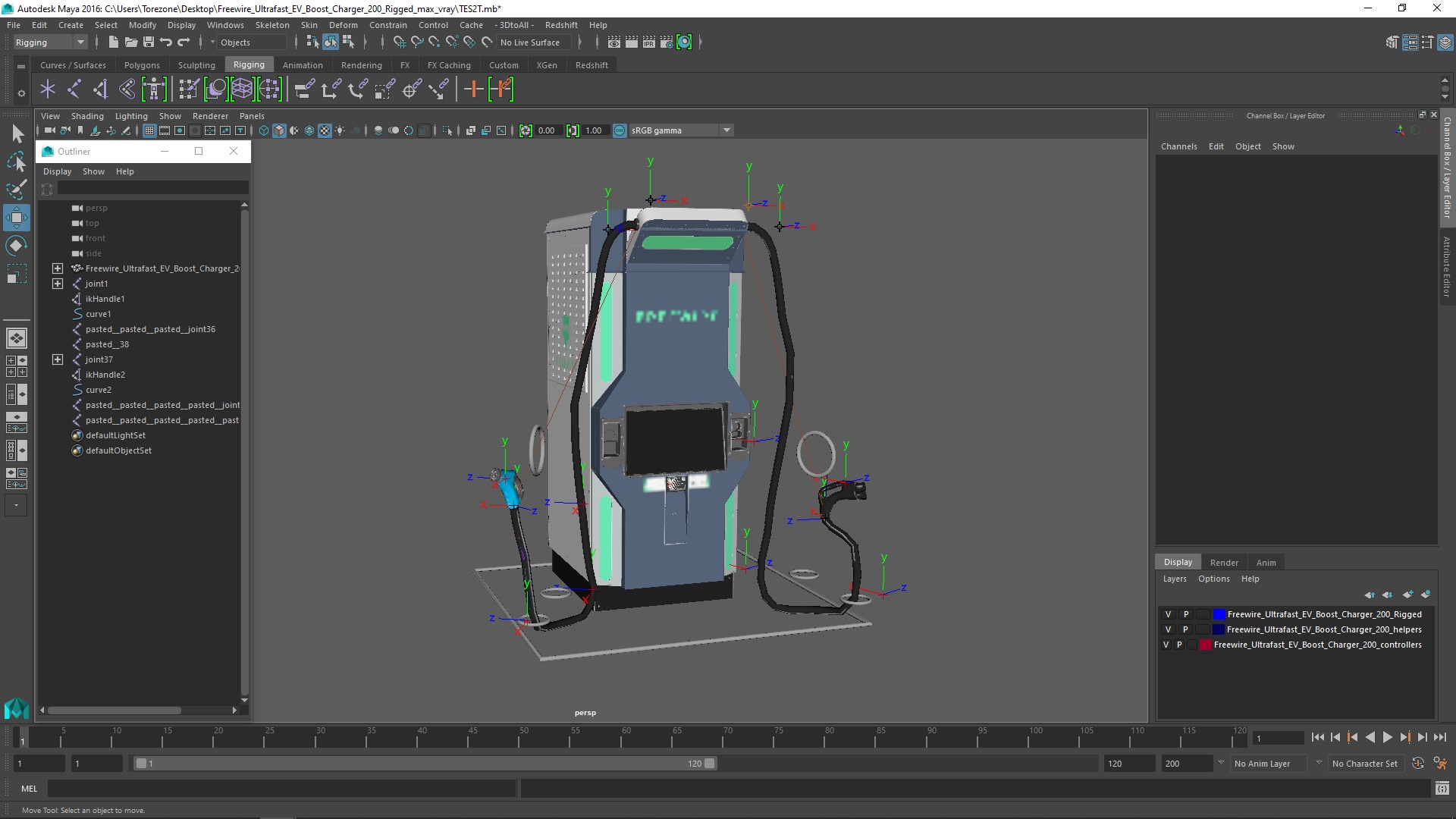Open the Skeleton menu
Screen dimensions: 1456x819
click(272, 25)
